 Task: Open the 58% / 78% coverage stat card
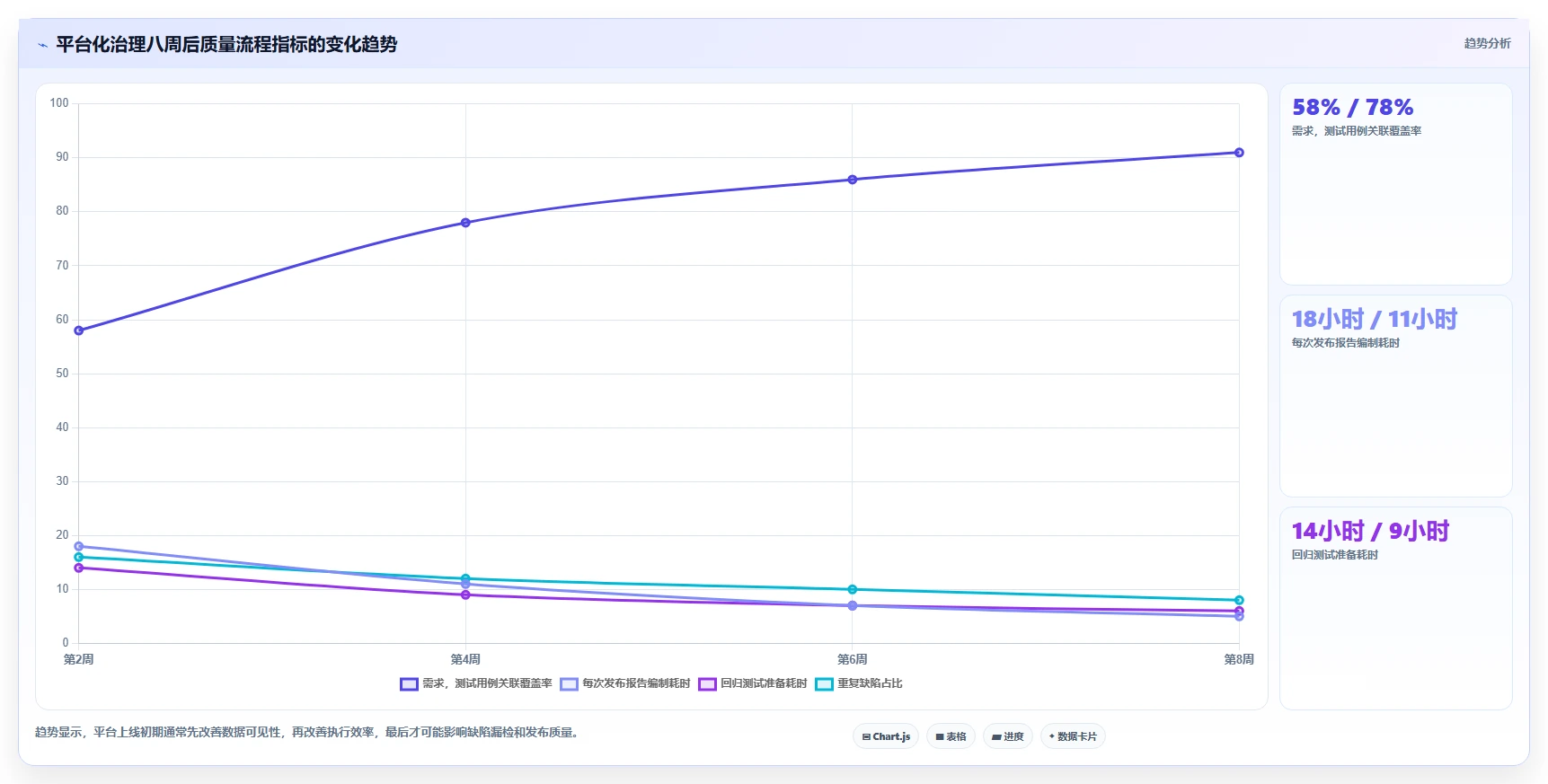tap(1396, 184)
